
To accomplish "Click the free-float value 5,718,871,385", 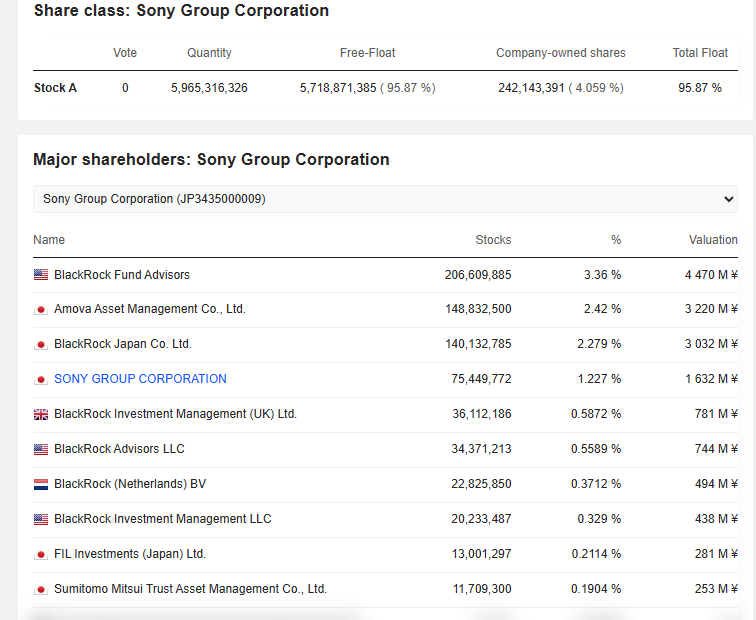I will tap(338, 88).
